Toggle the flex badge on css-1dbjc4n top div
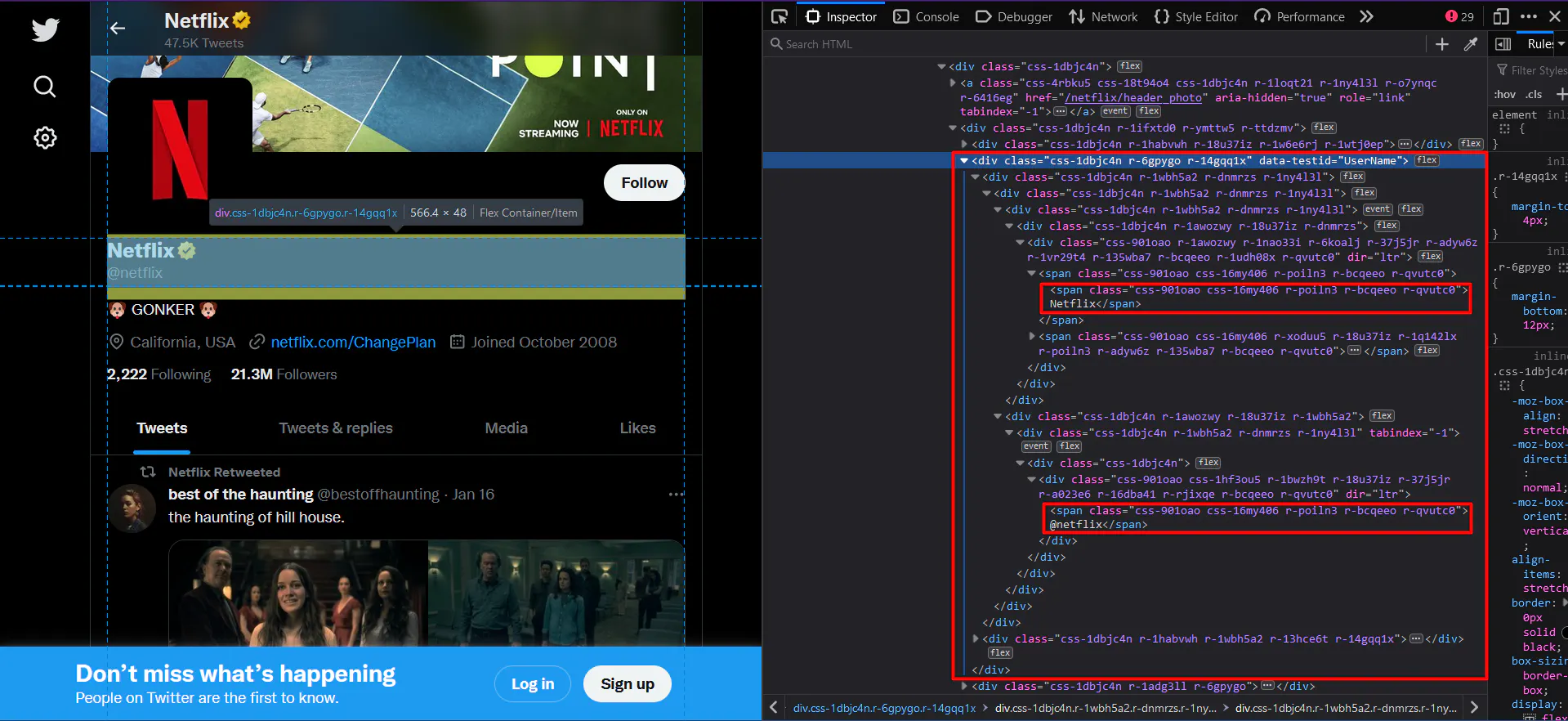Image resolution: width=1568 pixels, height=721 pixels. click(x=1130, y=66)
